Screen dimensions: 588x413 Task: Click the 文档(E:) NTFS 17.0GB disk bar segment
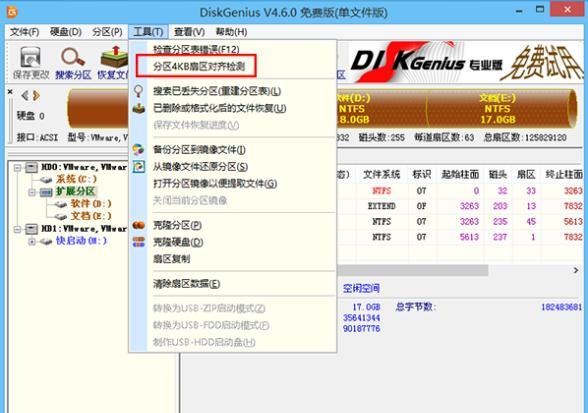[497, 109]
